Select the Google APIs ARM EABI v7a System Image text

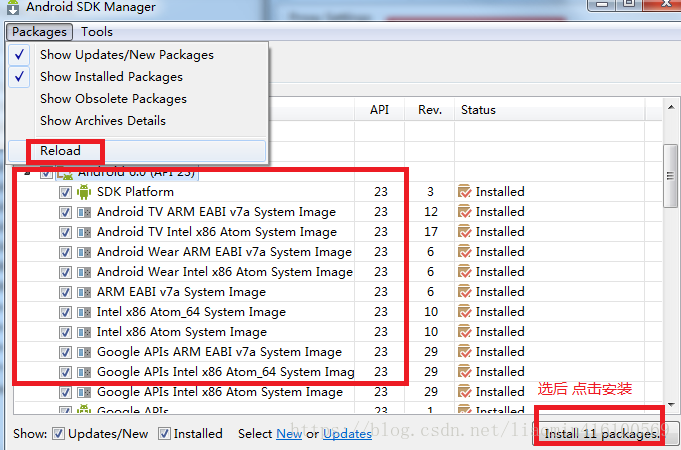219,352
